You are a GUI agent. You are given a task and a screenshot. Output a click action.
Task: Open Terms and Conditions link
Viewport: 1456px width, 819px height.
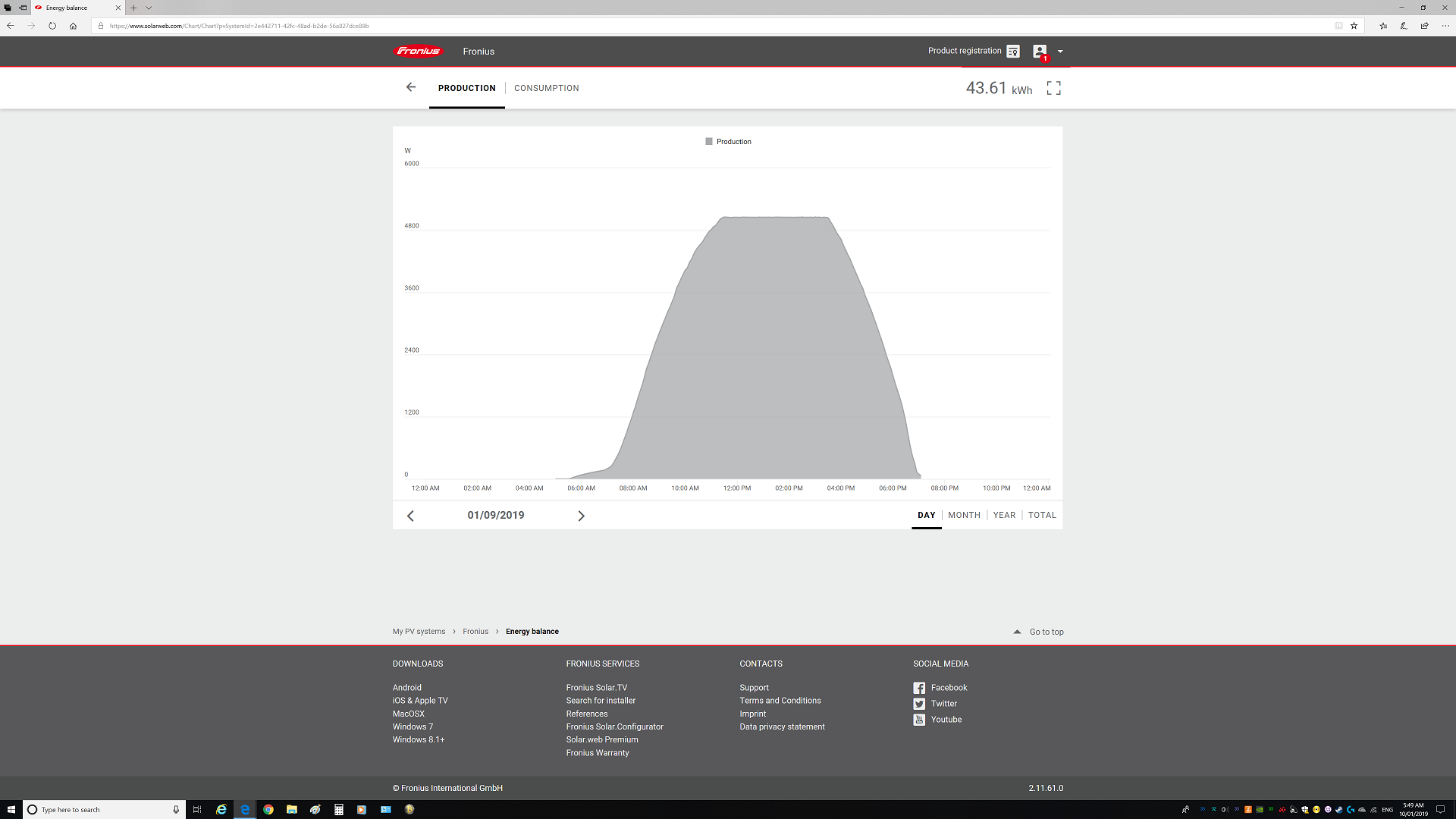[780, 701]
